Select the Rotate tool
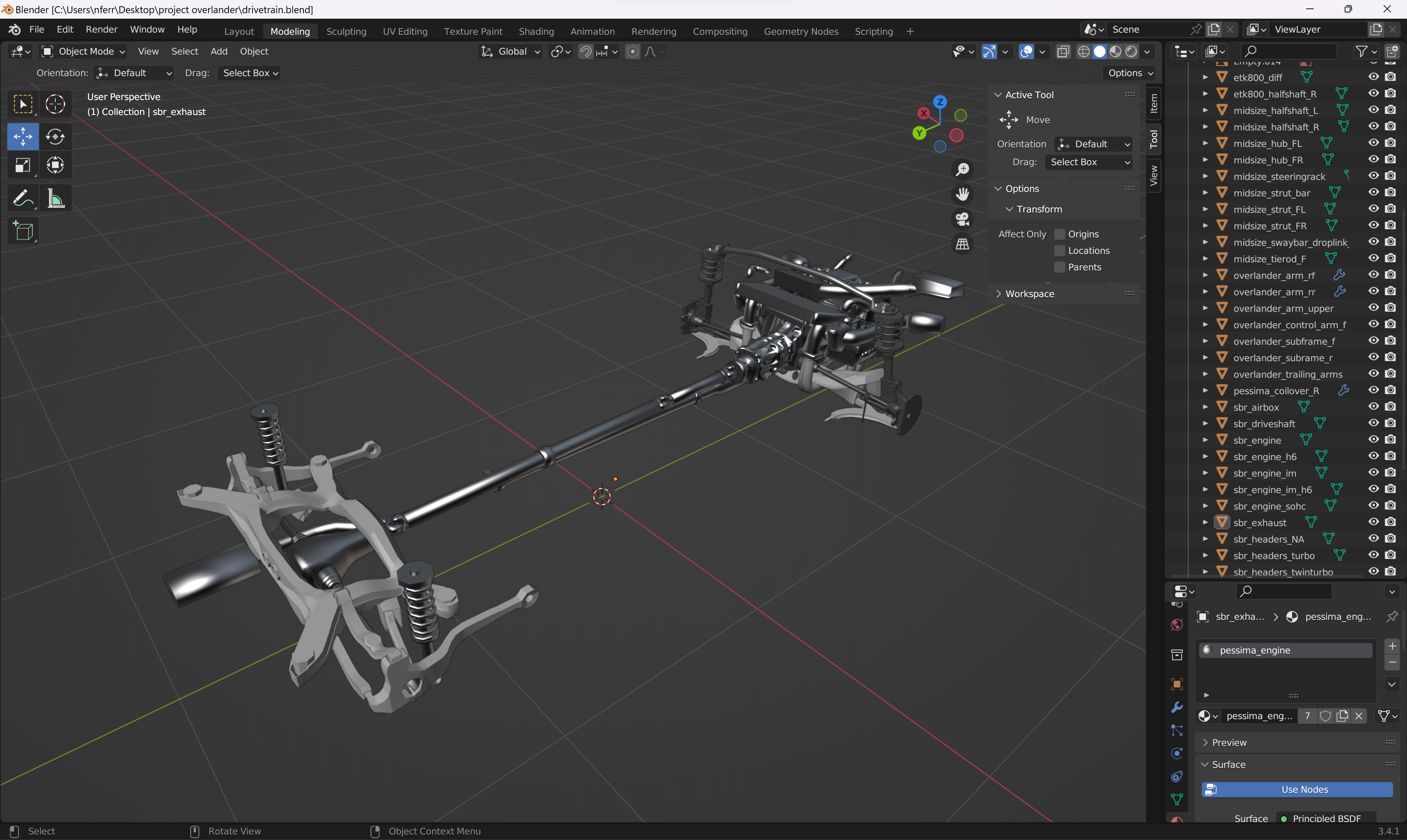This screenshot has width=1407, height=840. pos(55,136)
